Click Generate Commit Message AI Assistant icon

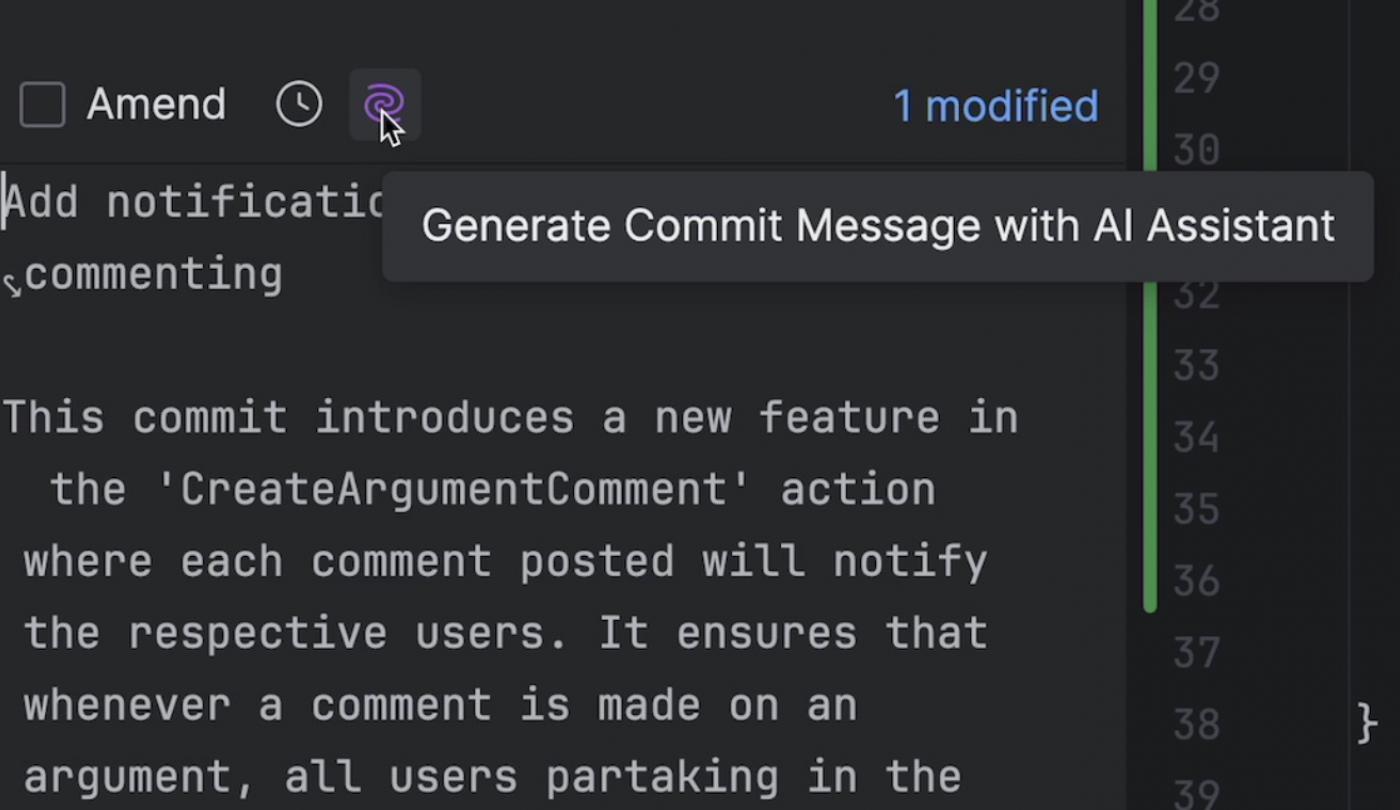tap(385, 104)
